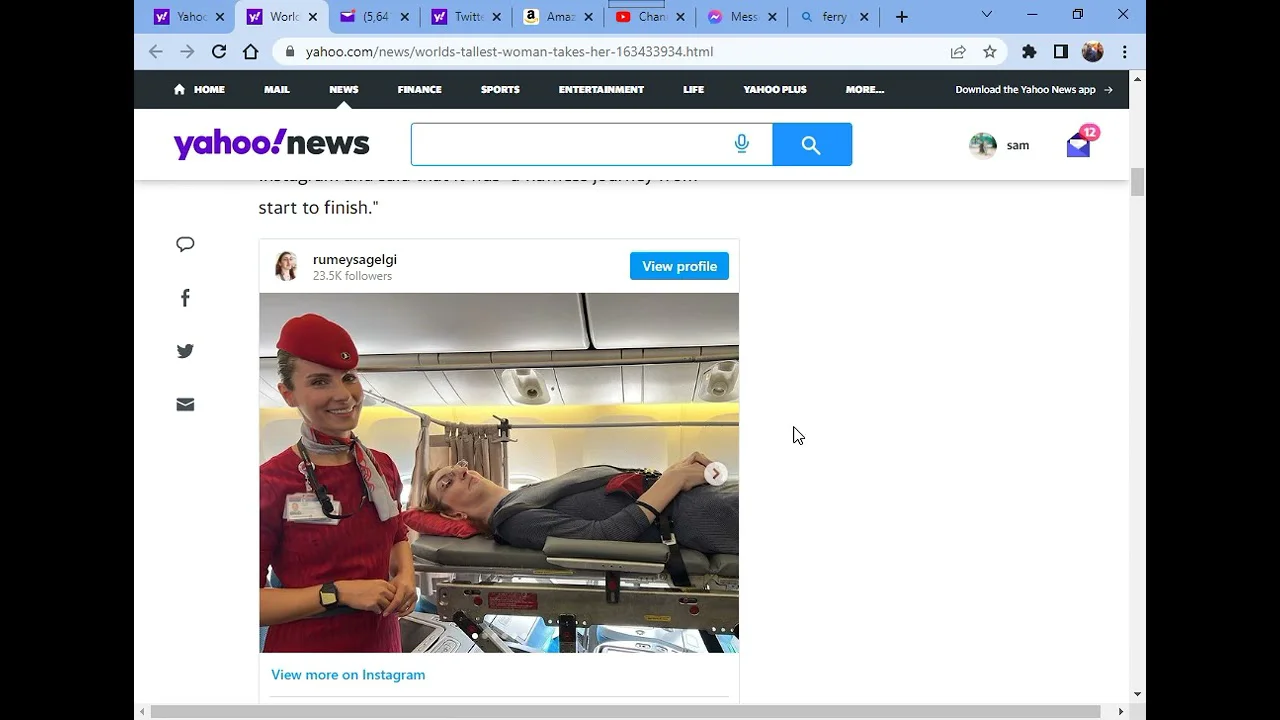Click the voice search microphone
Screen dimensions: 1280x720
click(742, 145)
